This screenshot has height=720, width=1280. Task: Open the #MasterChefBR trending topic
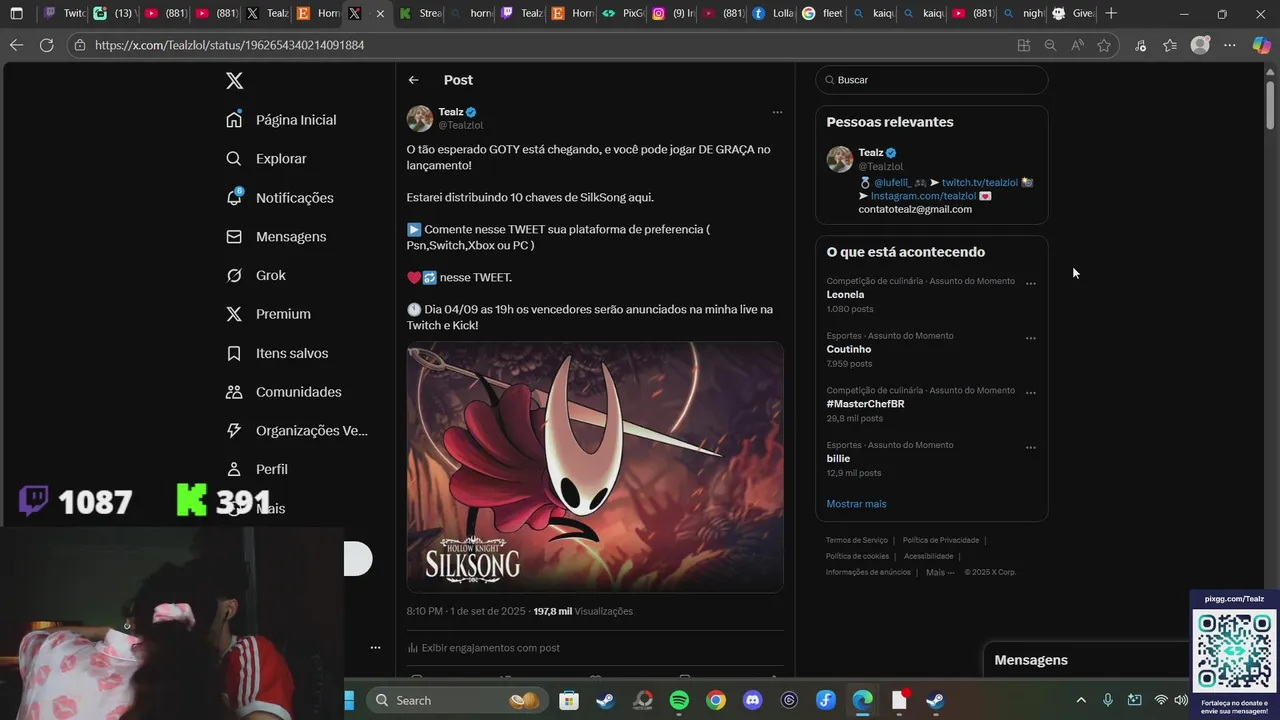coord(865,404)
